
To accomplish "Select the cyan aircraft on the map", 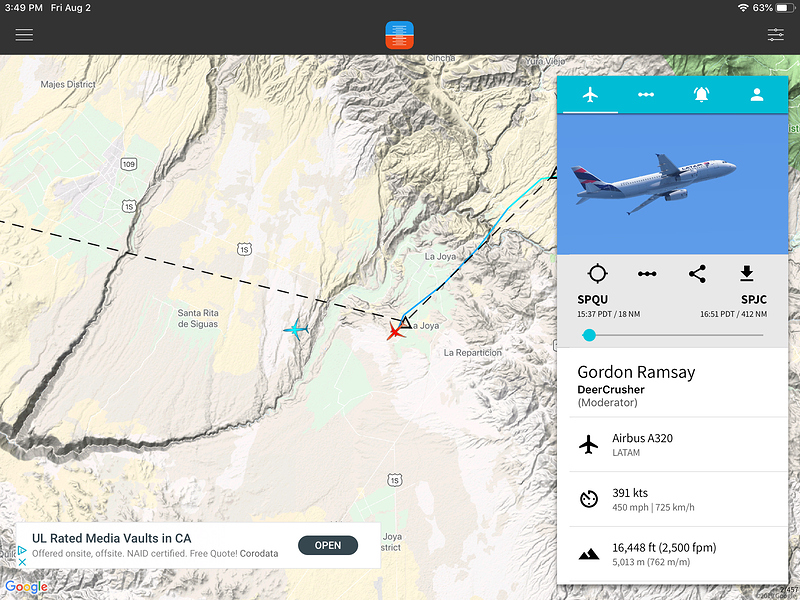I will tap(296, 329).
